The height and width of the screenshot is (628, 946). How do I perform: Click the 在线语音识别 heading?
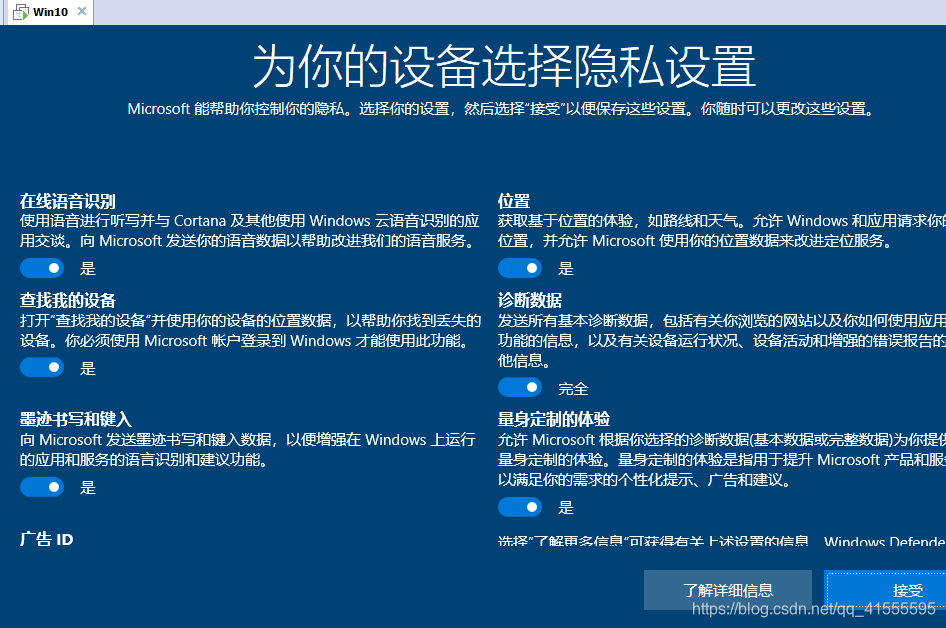pyautogui.click(x=68, y=201)
